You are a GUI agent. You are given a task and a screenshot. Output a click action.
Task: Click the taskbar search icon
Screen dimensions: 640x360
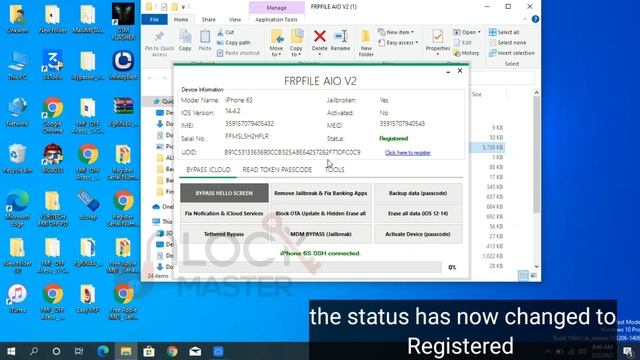click(34, 351)
